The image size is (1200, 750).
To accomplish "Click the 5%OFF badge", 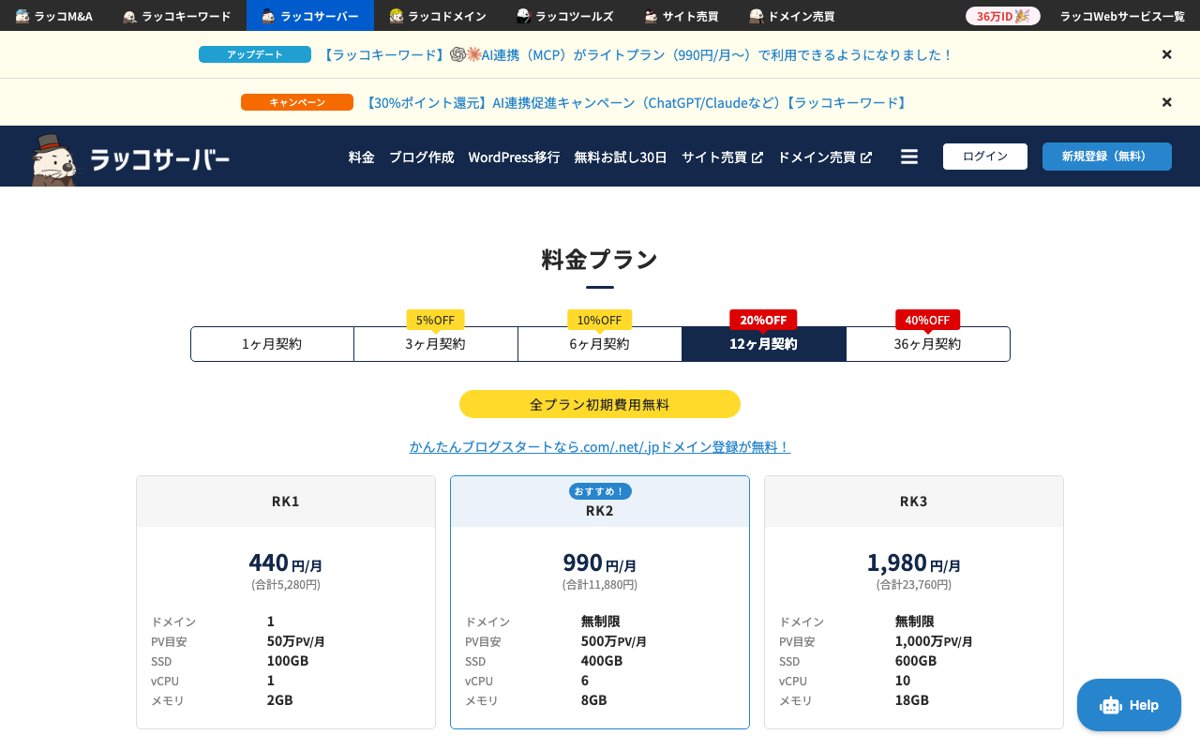I will [x=435, y=320].
